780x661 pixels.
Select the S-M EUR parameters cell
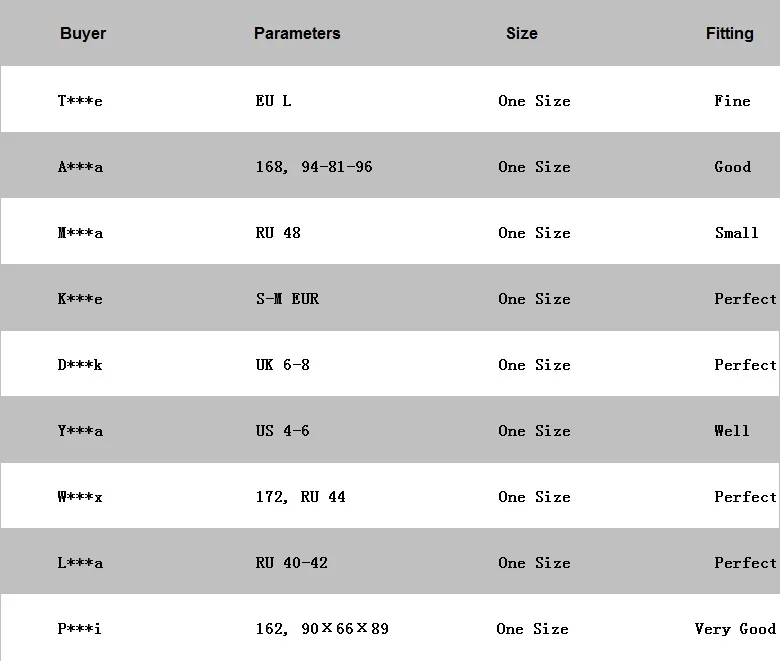click(x=288, y=299)
